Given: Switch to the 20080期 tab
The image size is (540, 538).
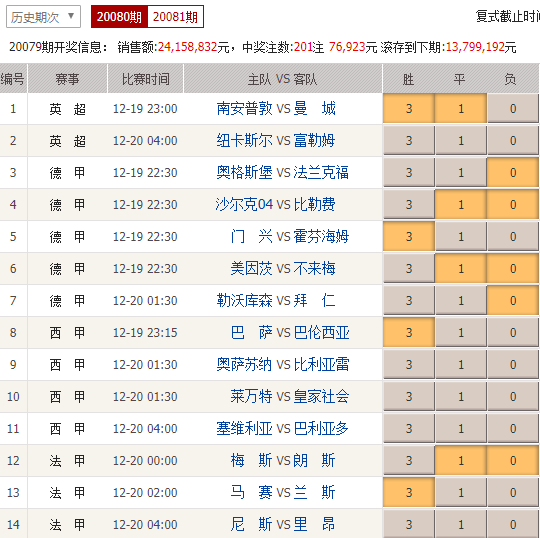Looking at the screenshot, I should pos(119,17).
